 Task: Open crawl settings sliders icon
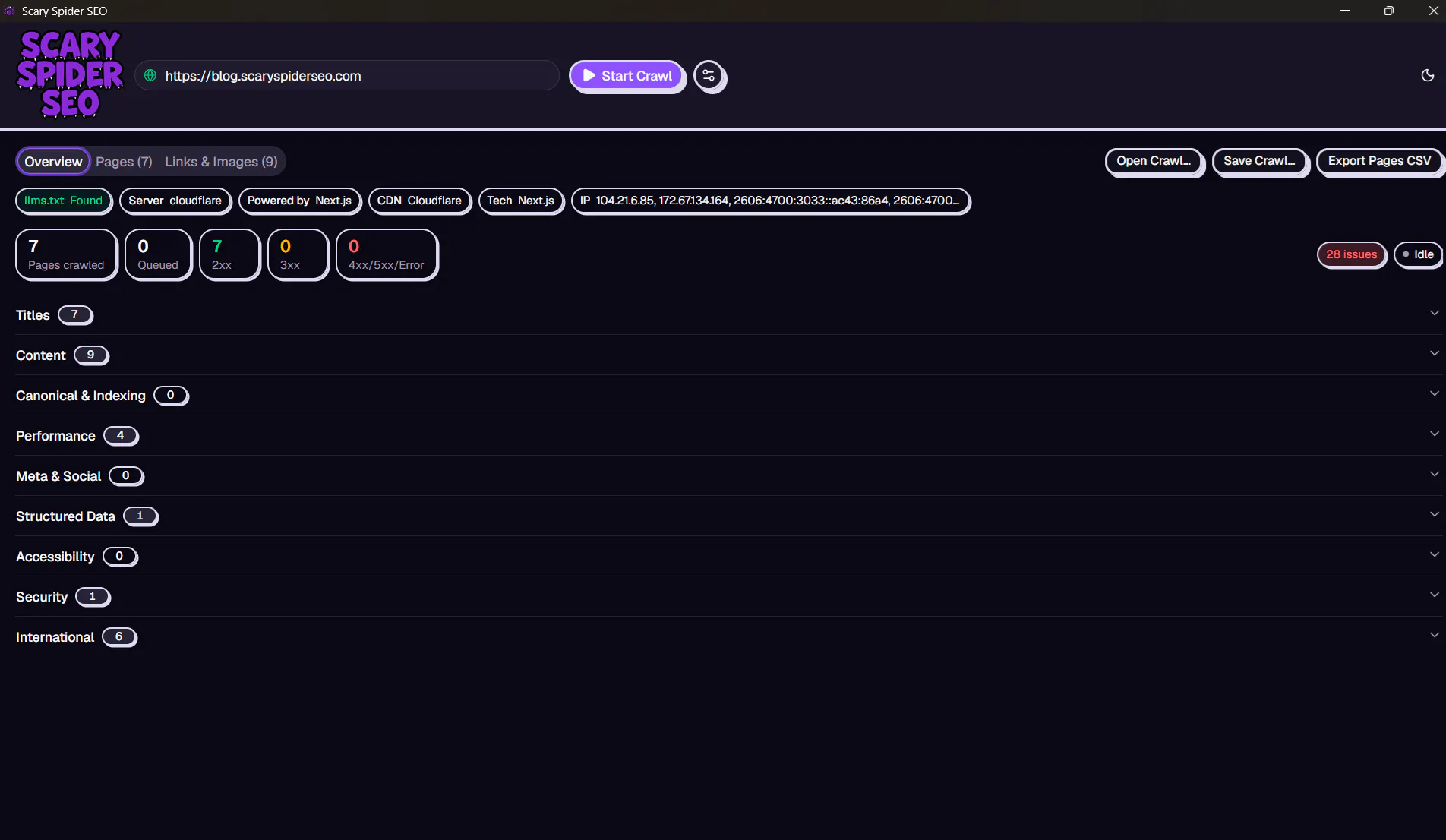(709, 76)
